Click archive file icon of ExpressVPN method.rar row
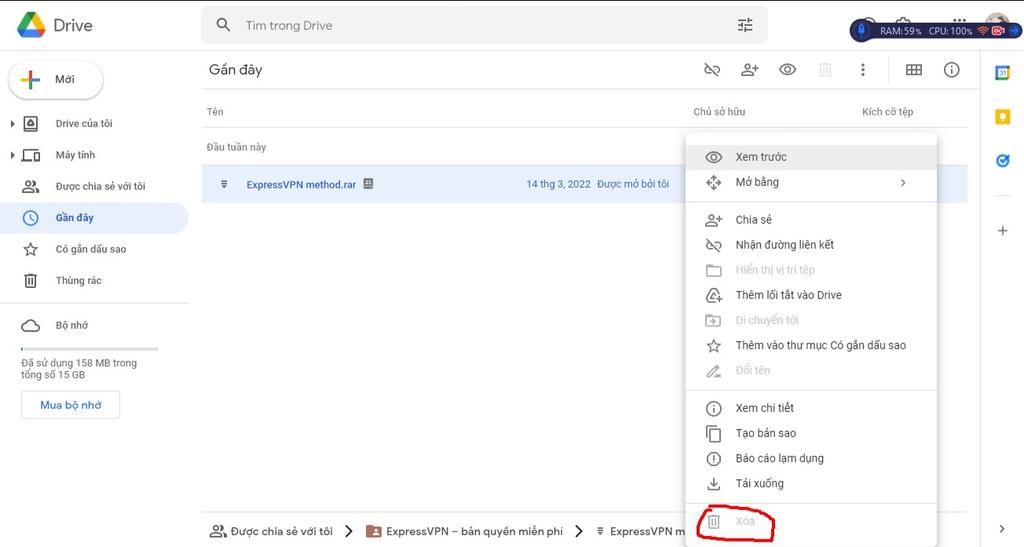 point(224,184)
